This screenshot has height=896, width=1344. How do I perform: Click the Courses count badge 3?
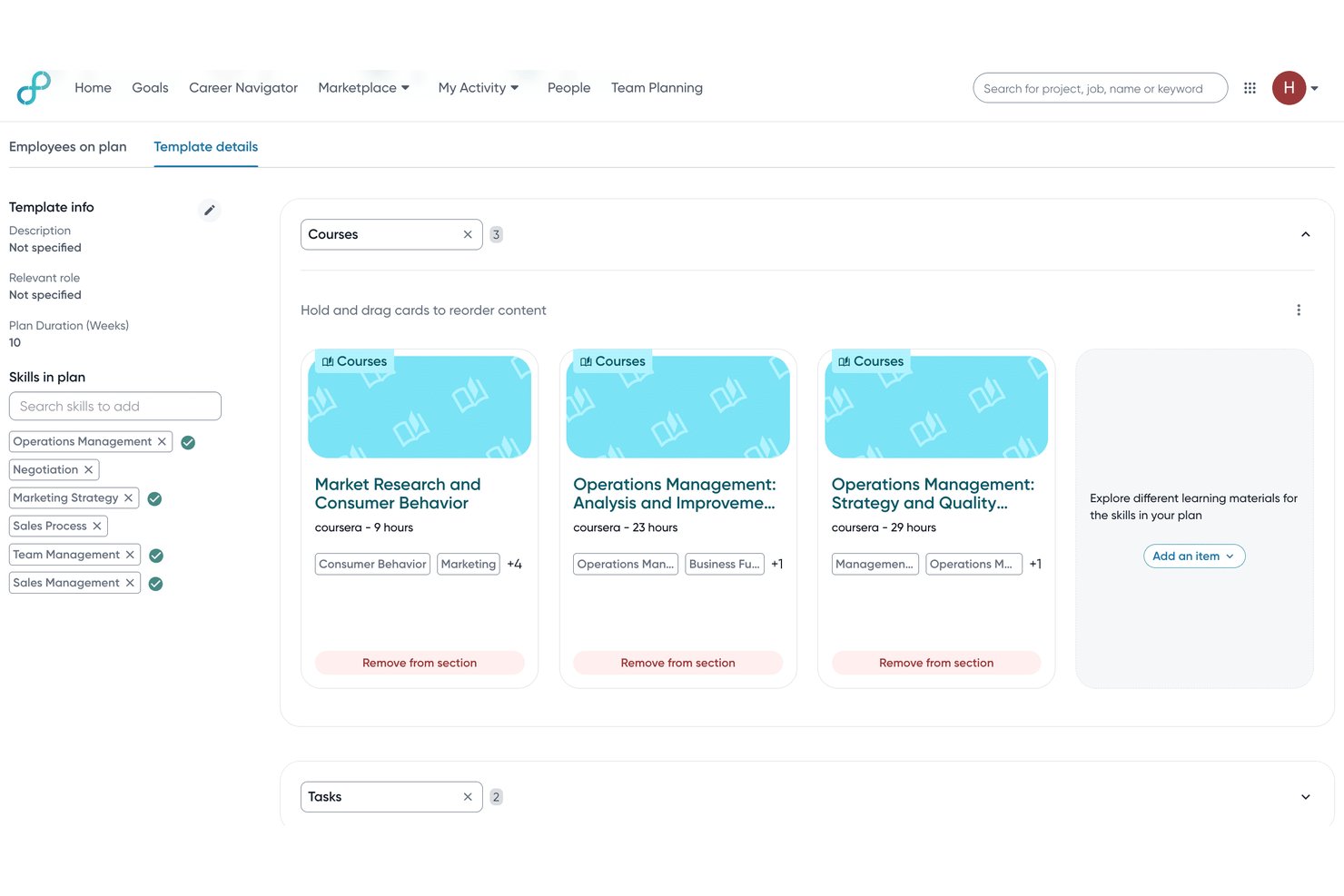pyautogui.click(x=496, y=234)
